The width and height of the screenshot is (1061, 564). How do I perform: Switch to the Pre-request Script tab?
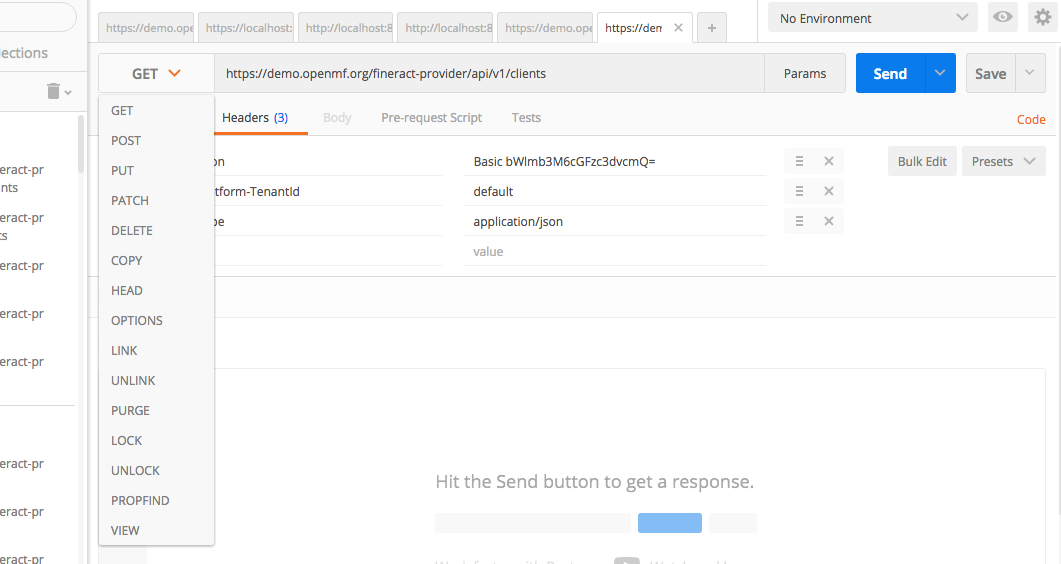(431, 118)
